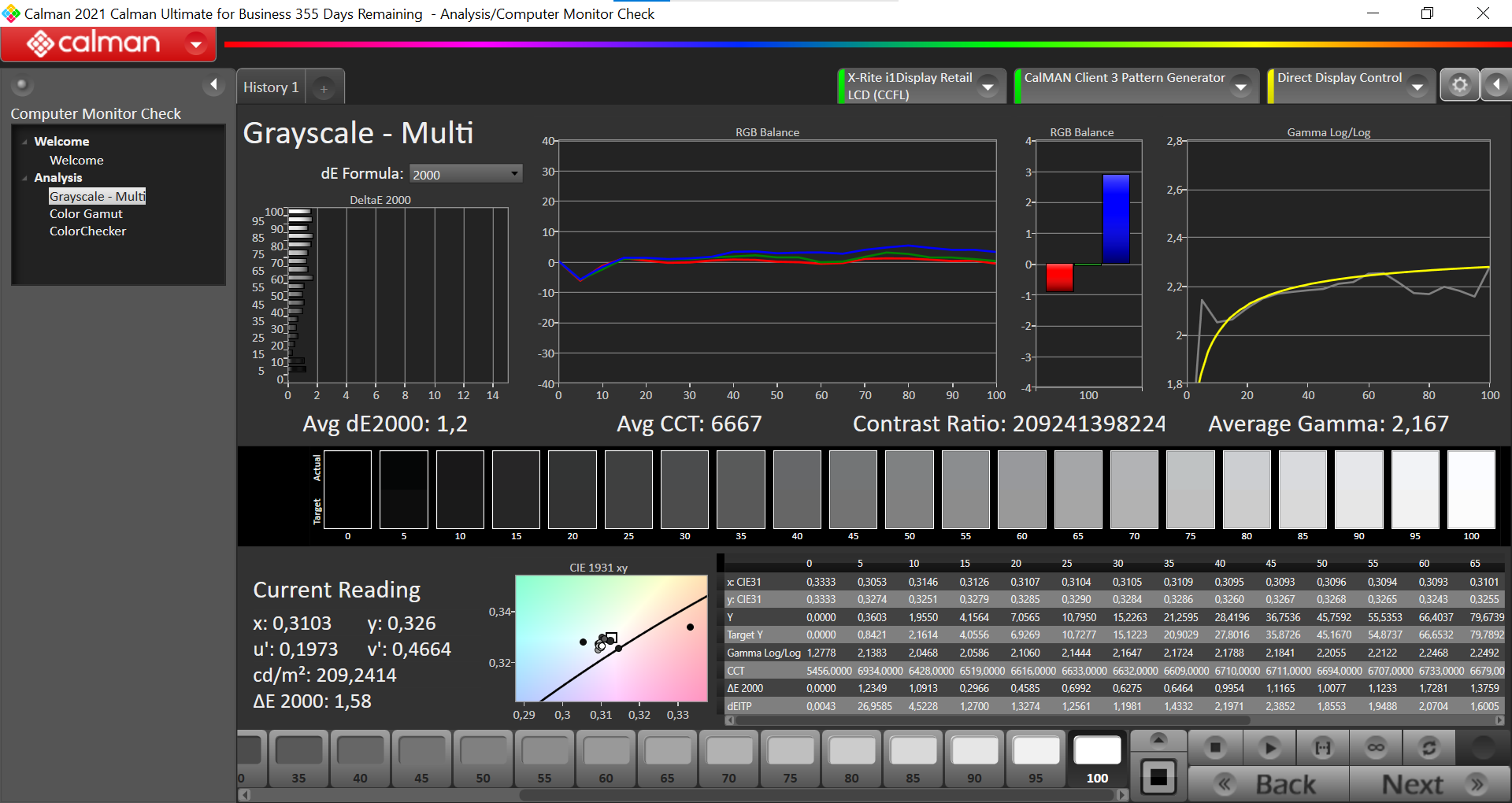Minimize the Calman window
Image resolution: width=1512 pixels, height=803 pixels.
pos(1373,13)
